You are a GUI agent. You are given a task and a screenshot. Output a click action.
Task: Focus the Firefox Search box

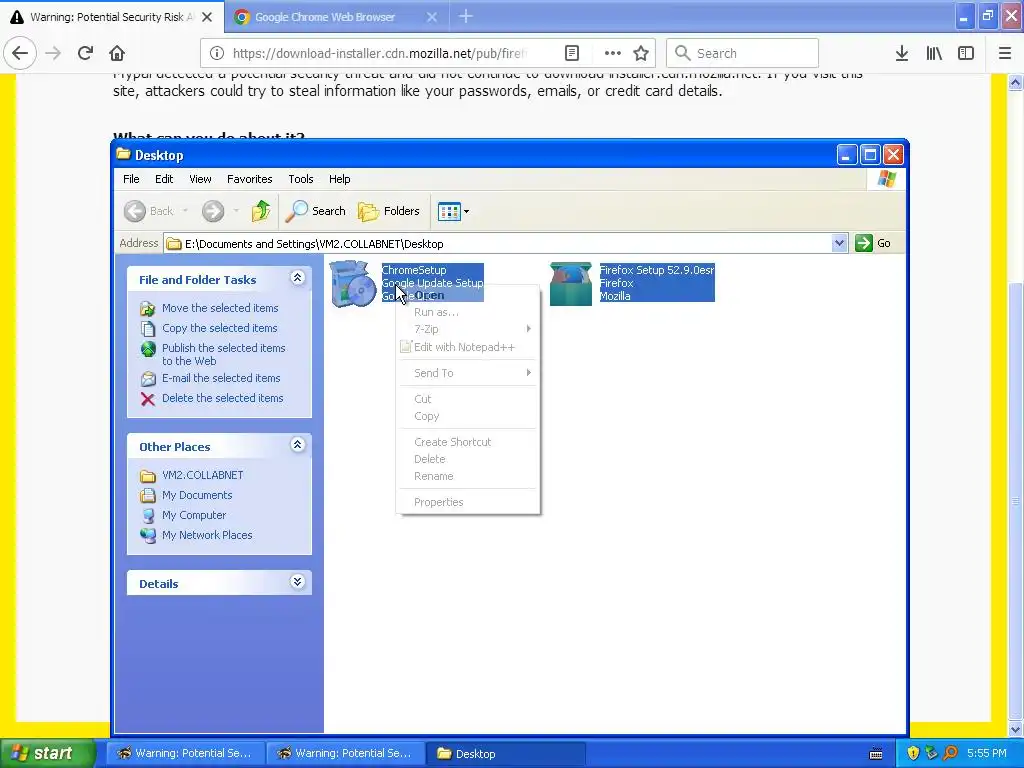(x=742, y=53)
